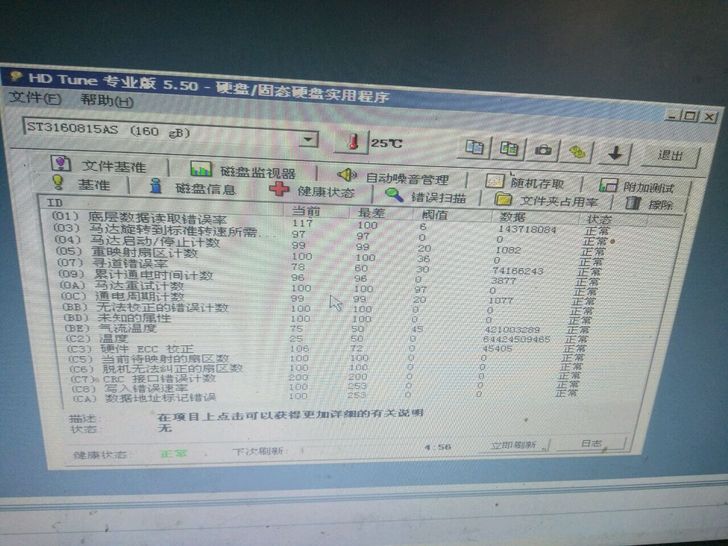Switch to the 擦除 erase tab
Viewport: 728px width, 546px height.
pos(650,203)
